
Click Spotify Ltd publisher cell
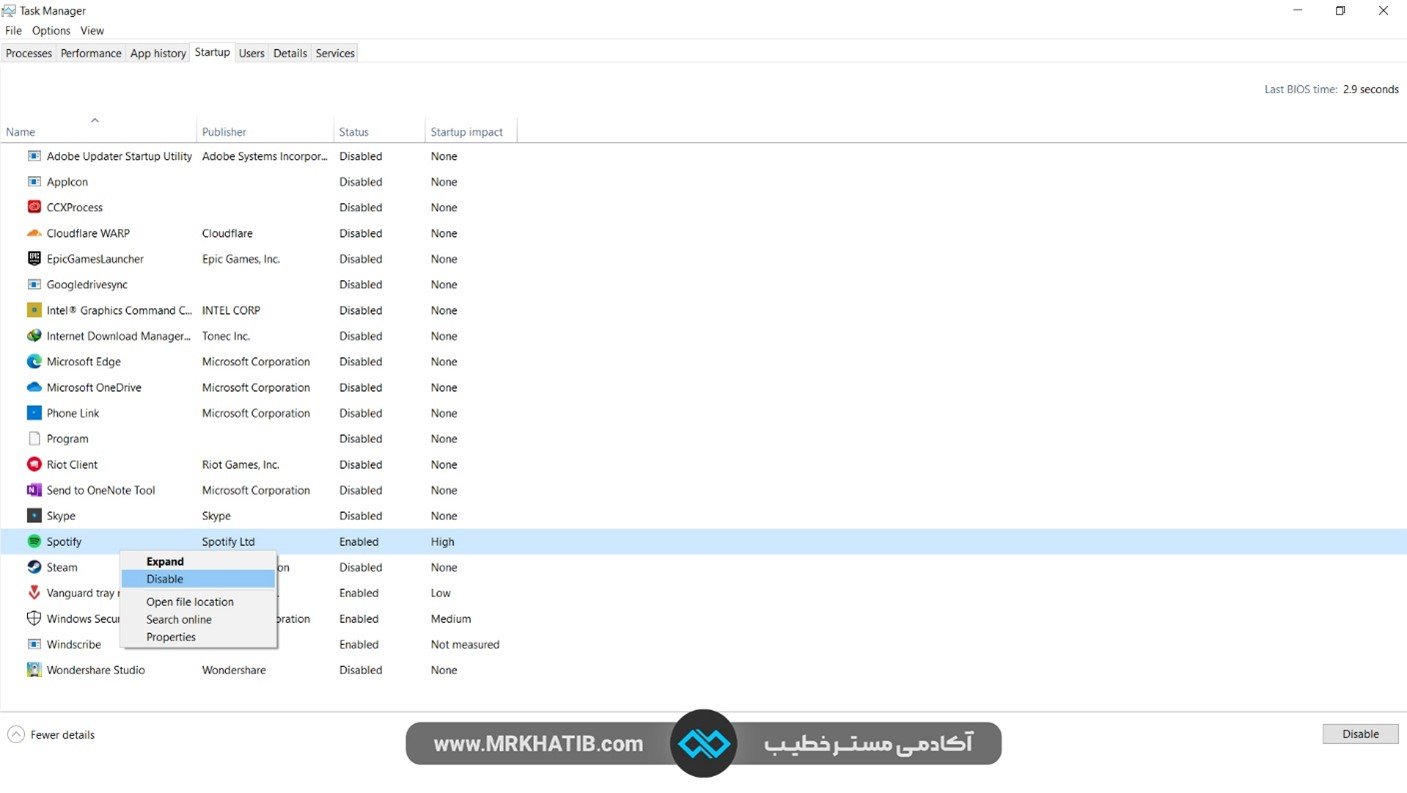point(228,542)
